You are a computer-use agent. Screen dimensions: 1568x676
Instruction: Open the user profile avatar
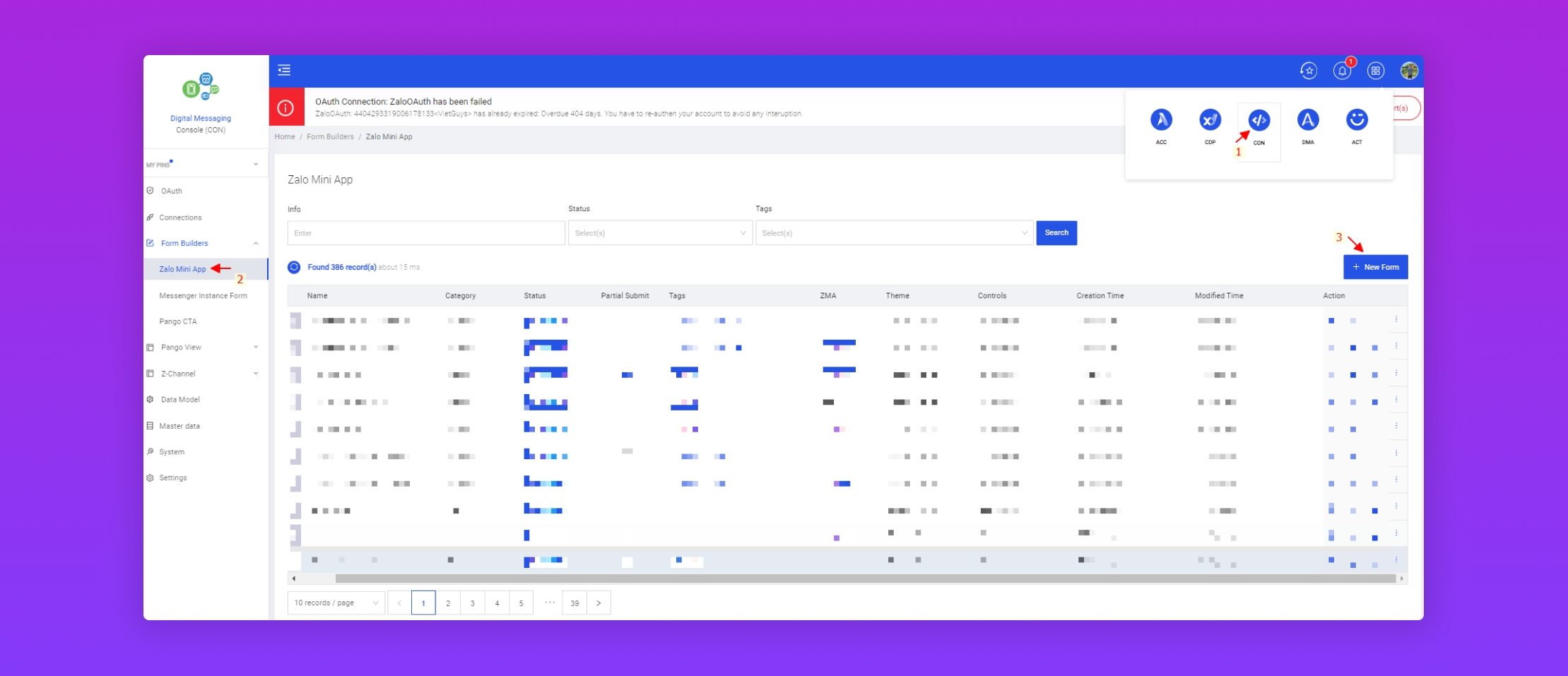[1409, 71]
